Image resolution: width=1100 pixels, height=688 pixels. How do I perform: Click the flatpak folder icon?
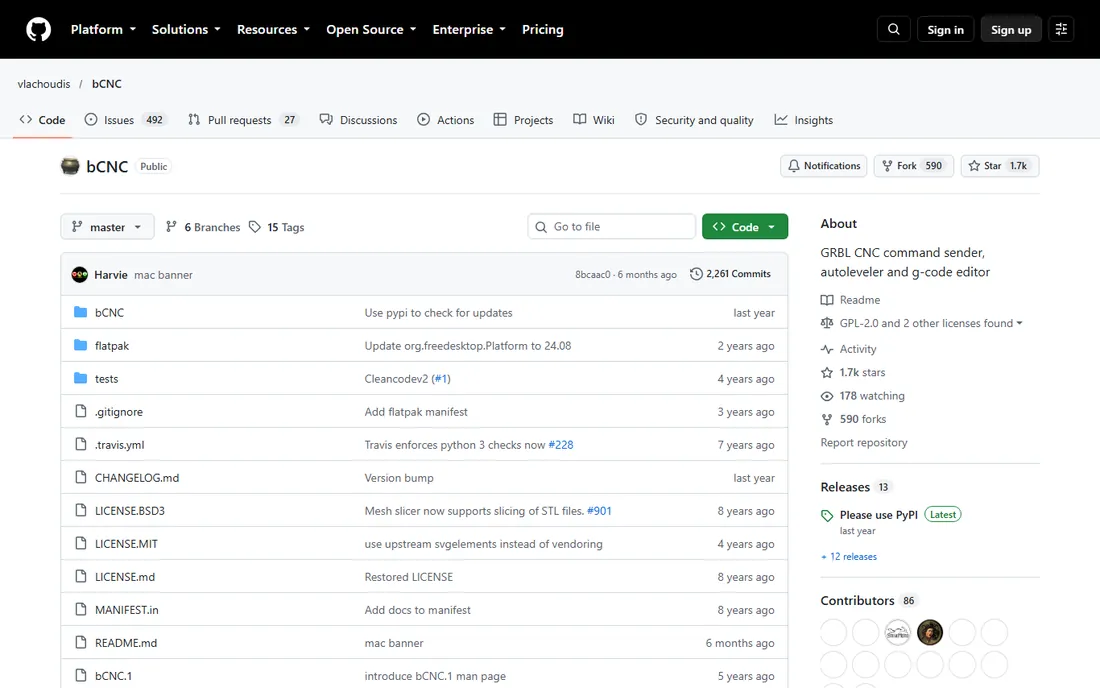click(81, 345)
